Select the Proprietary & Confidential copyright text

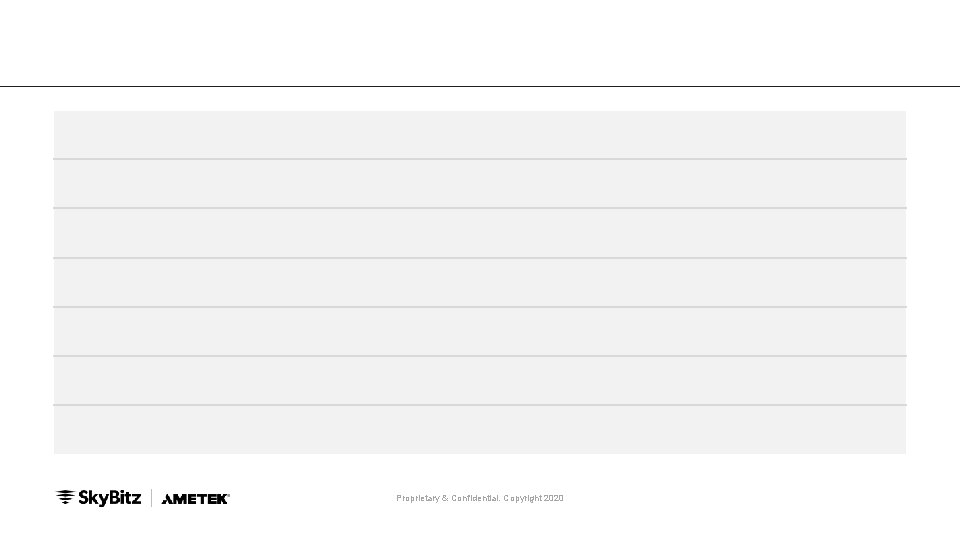click(479, 498)
